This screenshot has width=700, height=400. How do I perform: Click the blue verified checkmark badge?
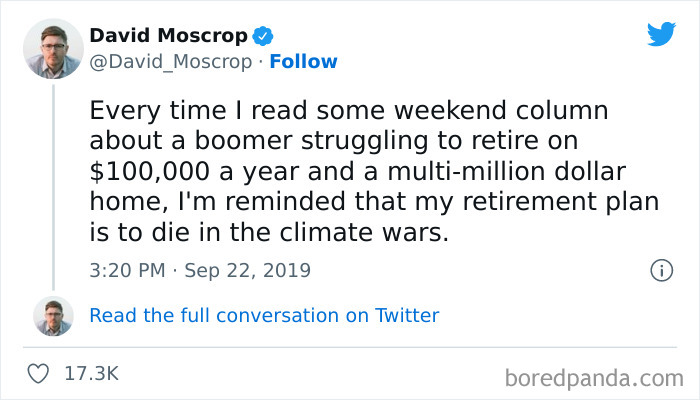click(x=262, y=37)
